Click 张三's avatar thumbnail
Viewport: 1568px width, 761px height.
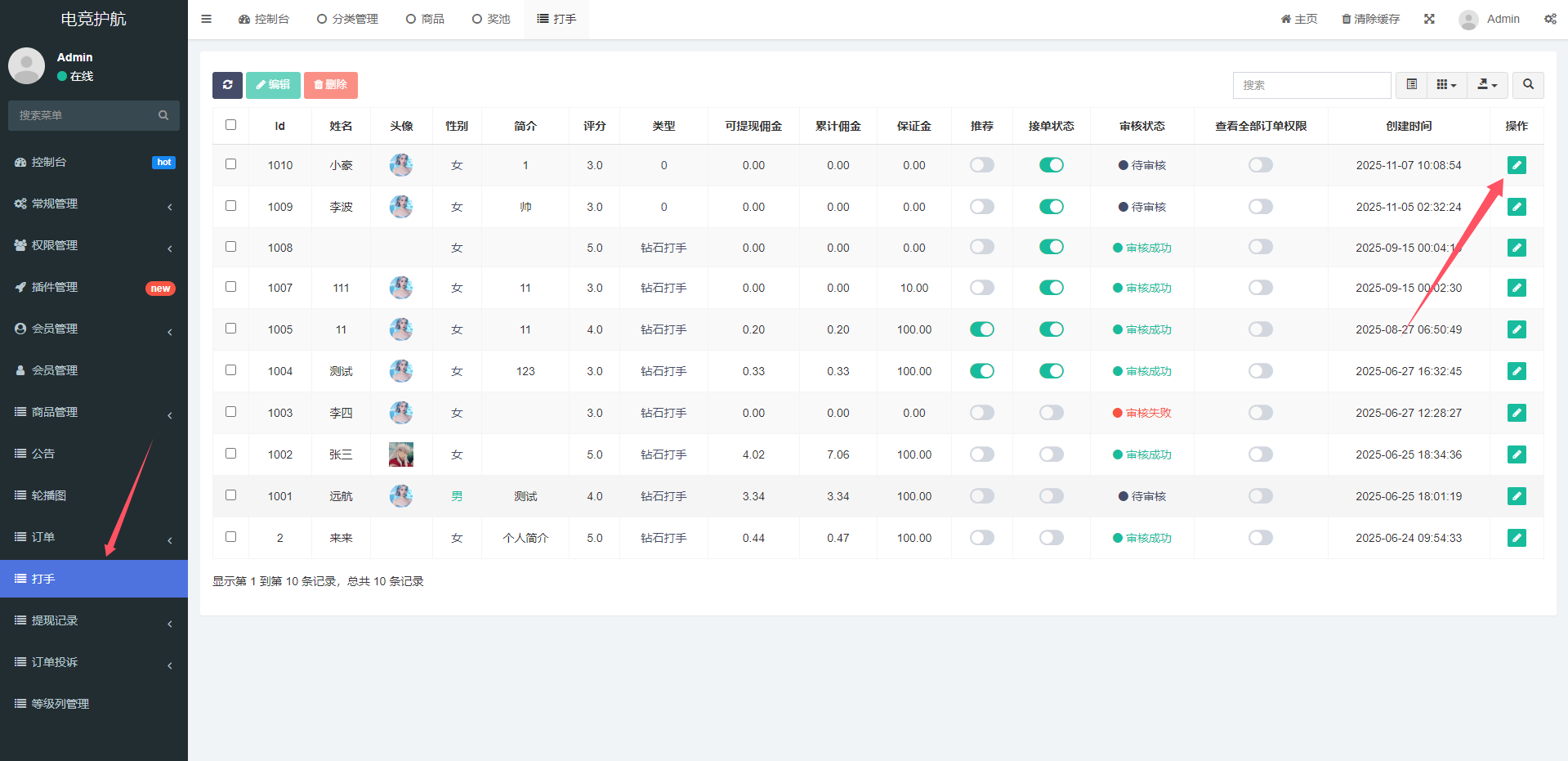point(400,454)
